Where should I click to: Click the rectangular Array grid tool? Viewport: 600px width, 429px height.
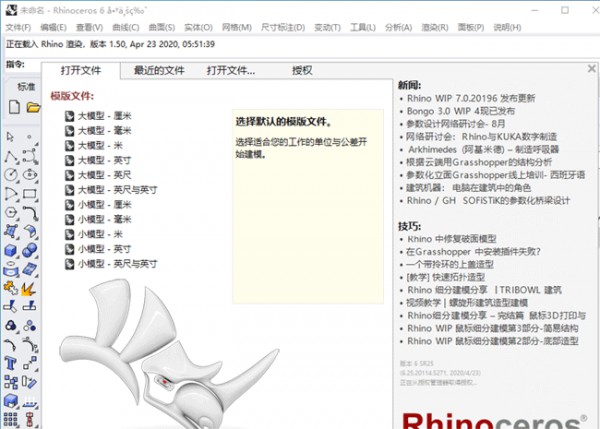click(x=11, y=419)
